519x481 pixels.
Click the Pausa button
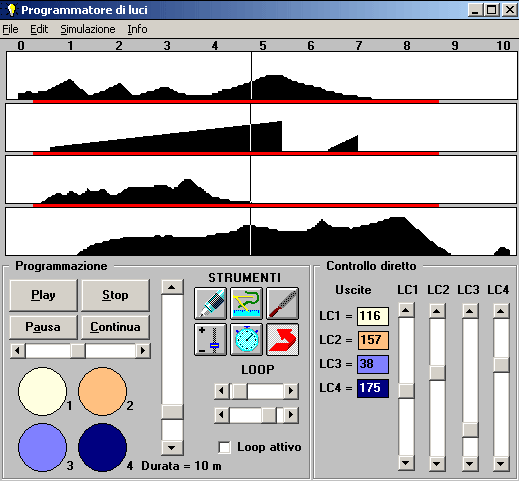pos(43,327)
